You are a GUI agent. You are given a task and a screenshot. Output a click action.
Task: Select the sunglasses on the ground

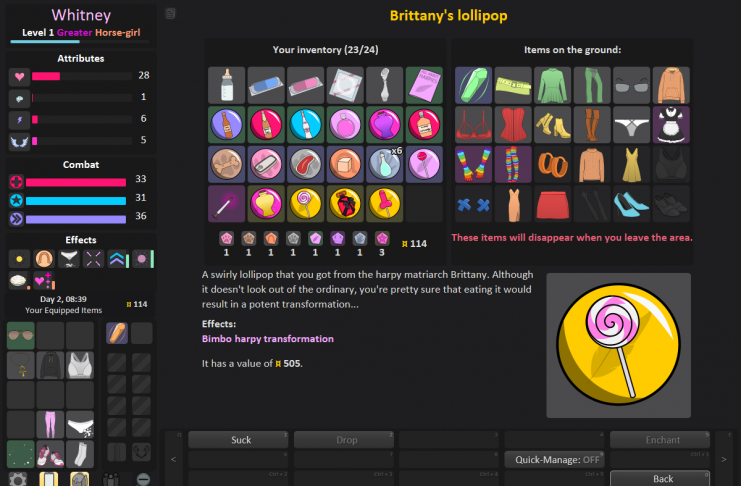pyautogui.click(x=631, y=84)
